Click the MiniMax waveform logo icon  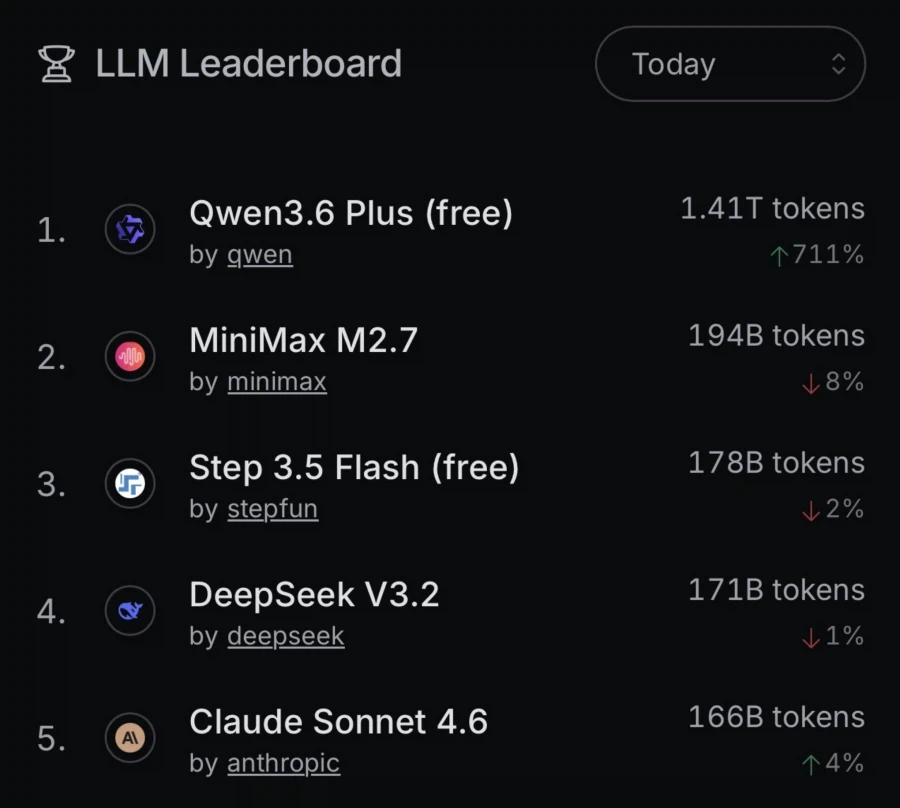[130, 357]
